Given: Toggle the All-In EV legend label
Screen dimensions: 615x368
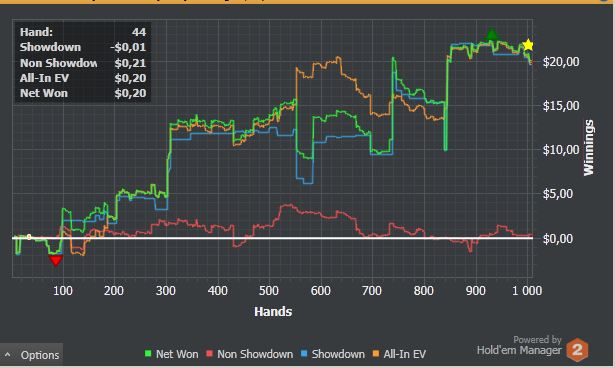Looking at the screenshot, I should (404, 354).
